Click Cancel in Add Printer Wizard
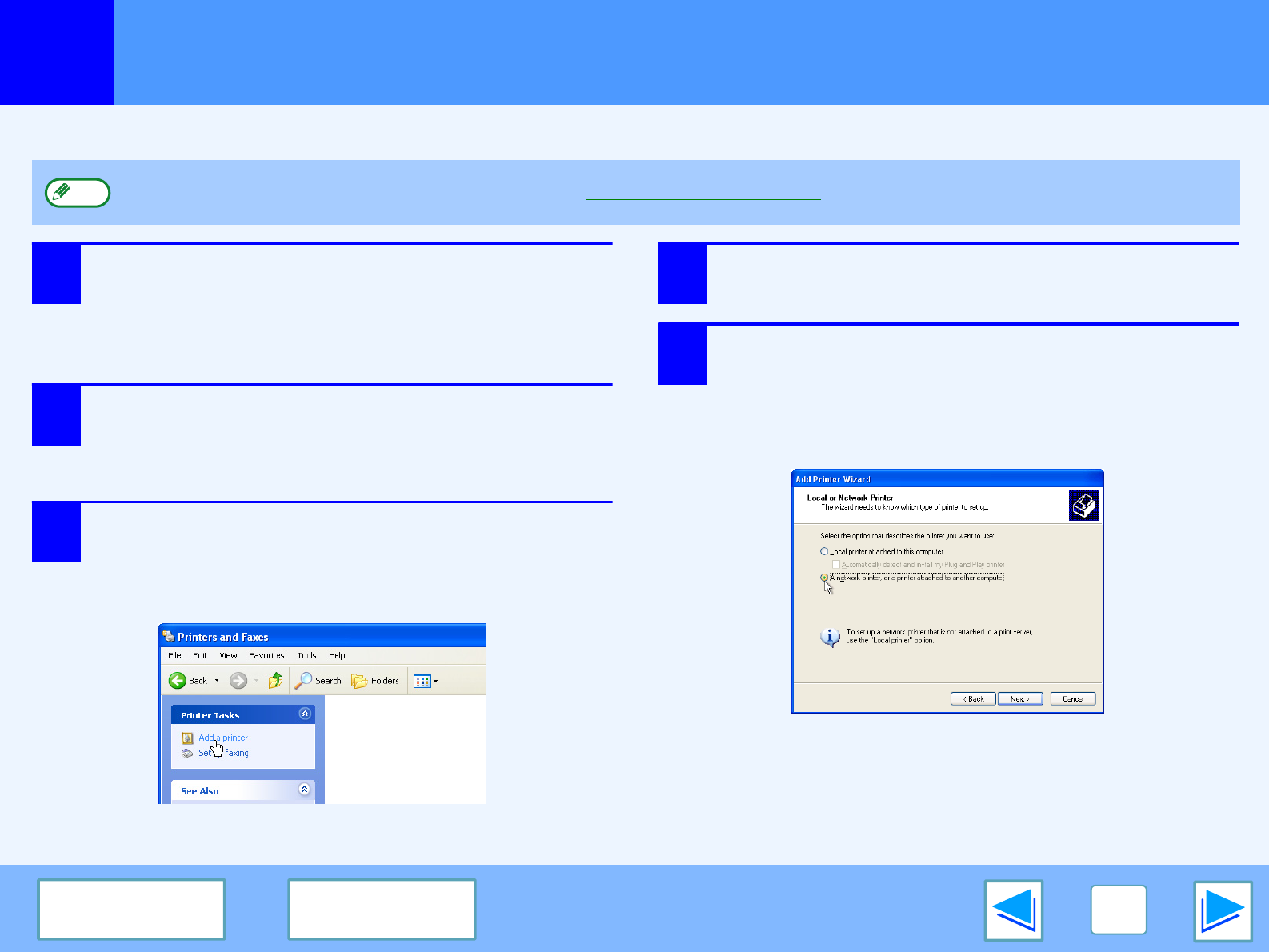 tap(1072, 698)
